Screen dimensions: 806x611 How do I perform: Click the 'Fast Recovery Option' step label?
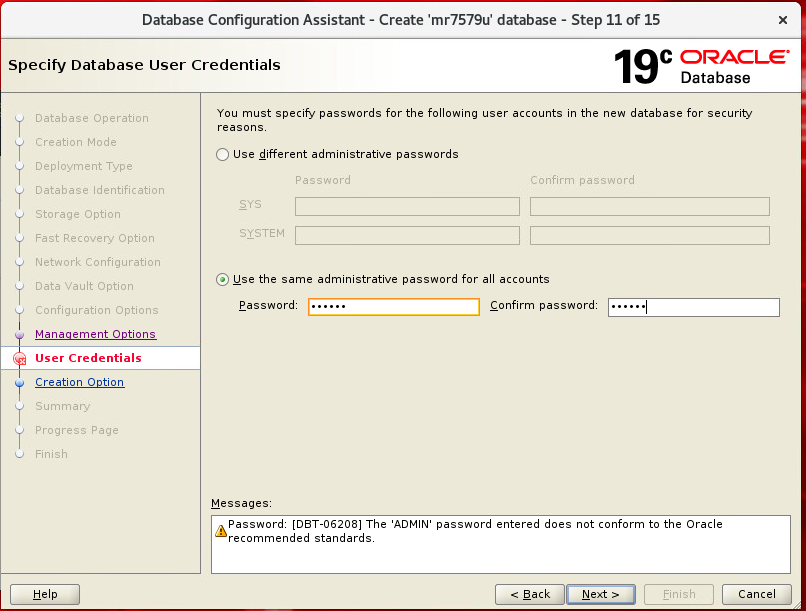(x=95, y=238)
